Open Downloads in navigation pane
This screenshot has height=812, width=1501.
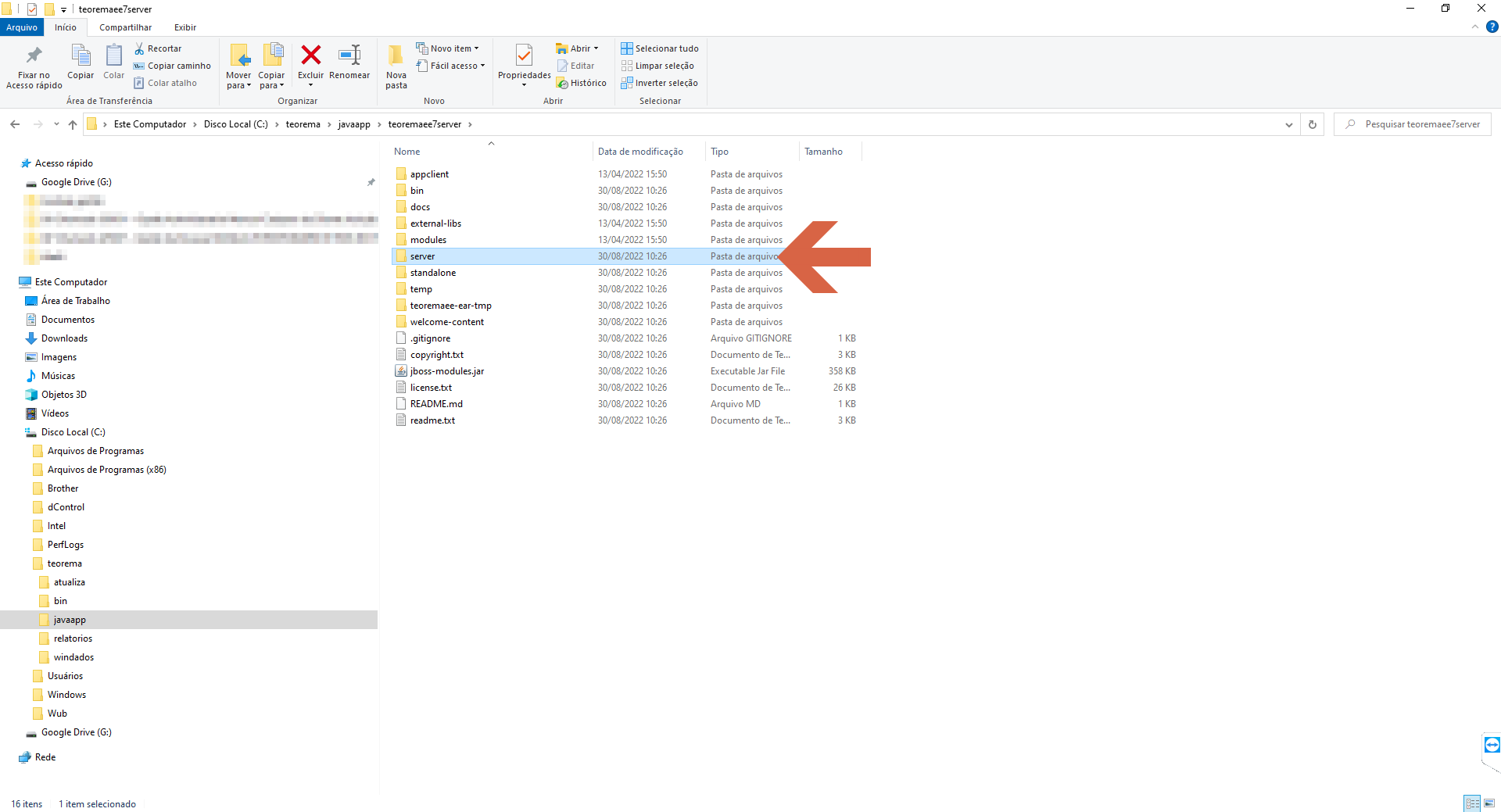(64, 338)
